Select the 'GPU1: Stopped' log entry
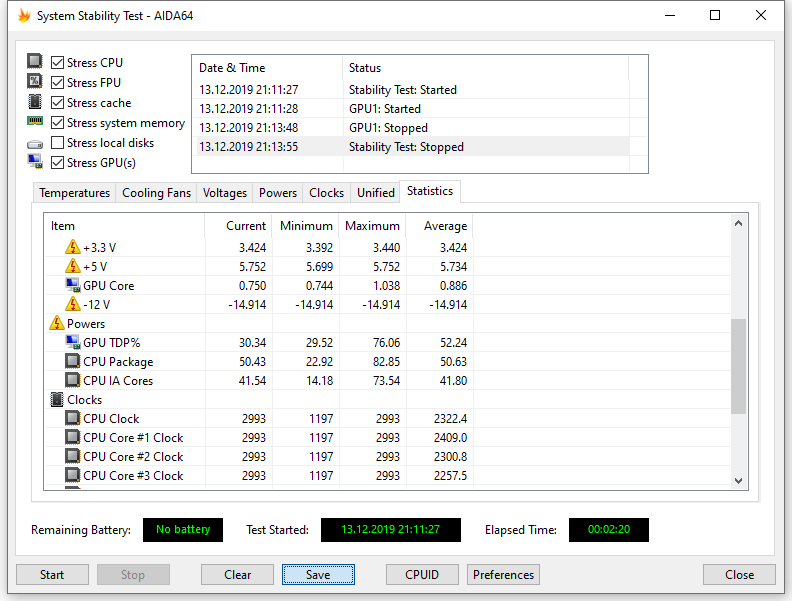 point(411,128)
